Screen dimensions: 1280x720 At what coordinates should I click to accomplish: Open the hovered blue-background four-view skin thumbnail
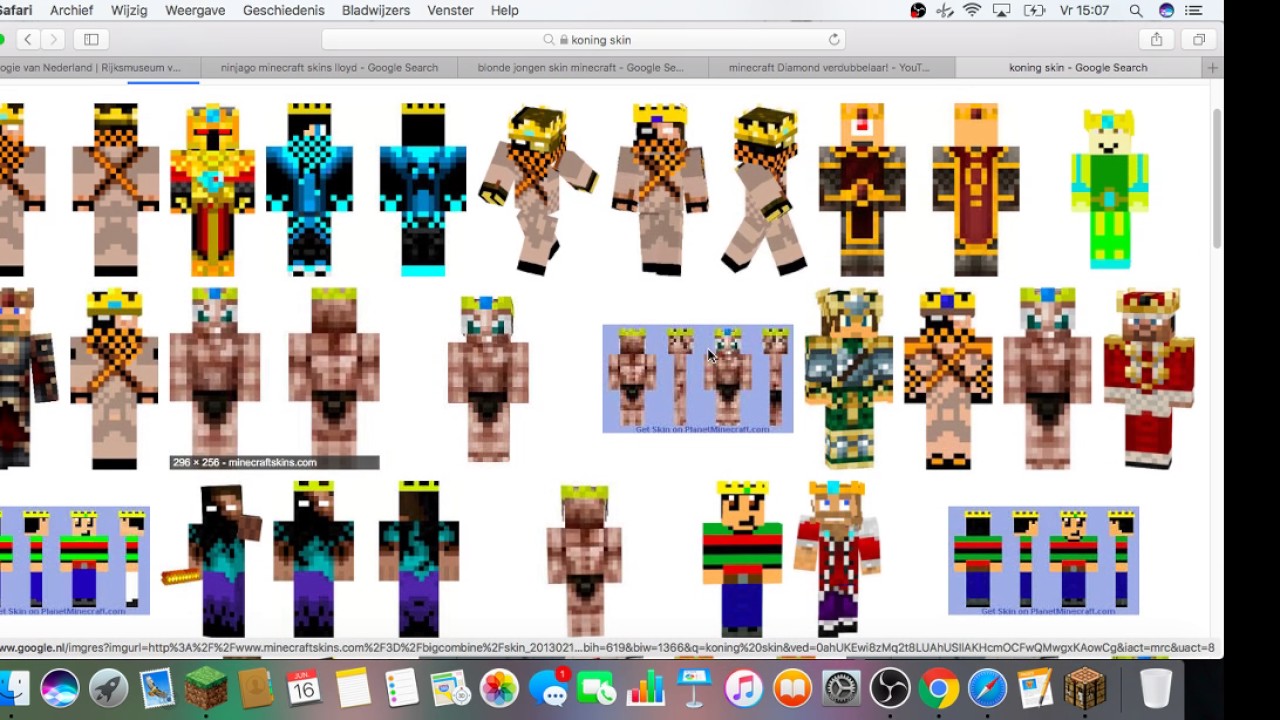[697, 378]
